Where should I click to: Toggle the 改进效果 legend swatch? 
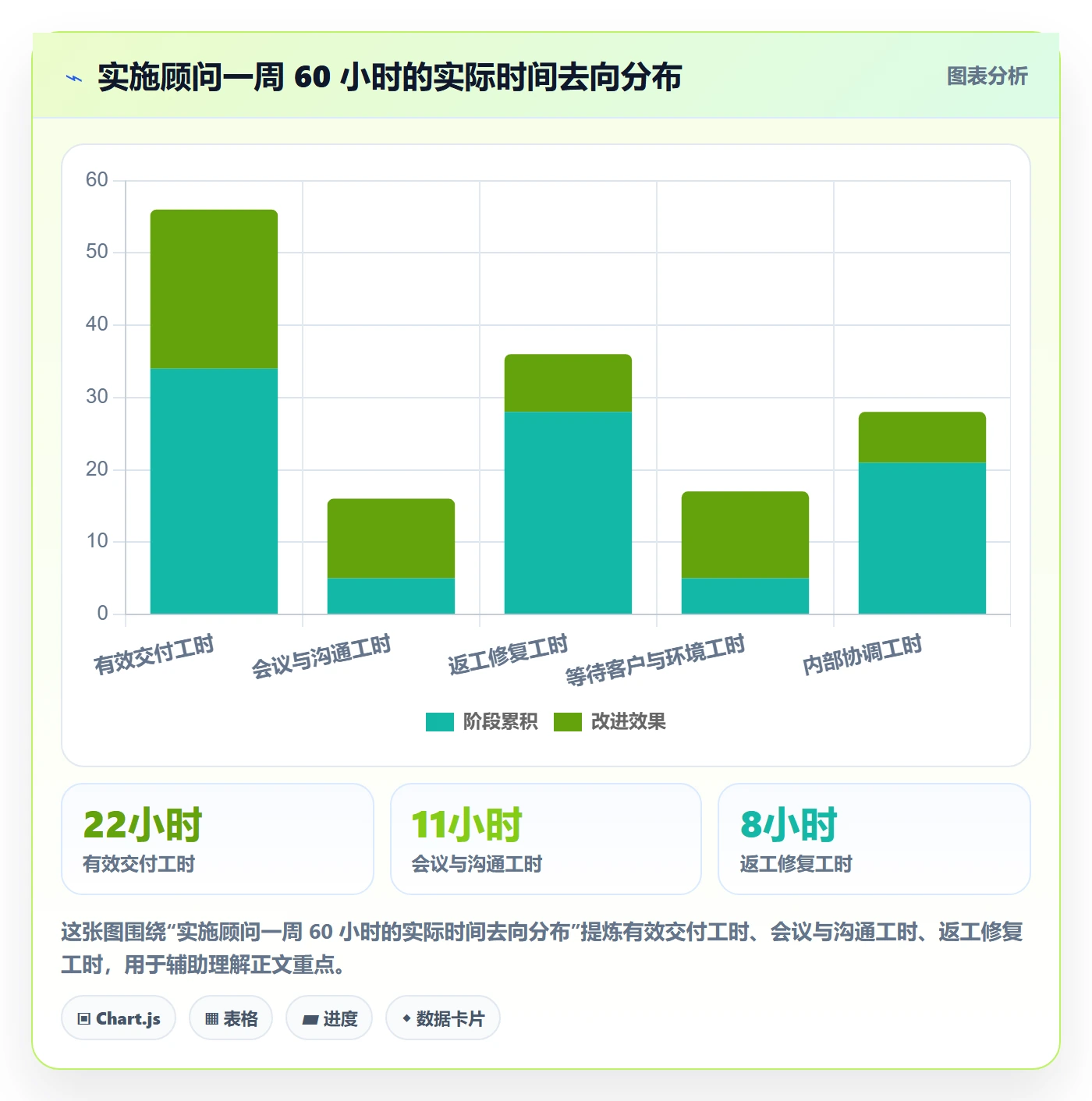[568, 722]
